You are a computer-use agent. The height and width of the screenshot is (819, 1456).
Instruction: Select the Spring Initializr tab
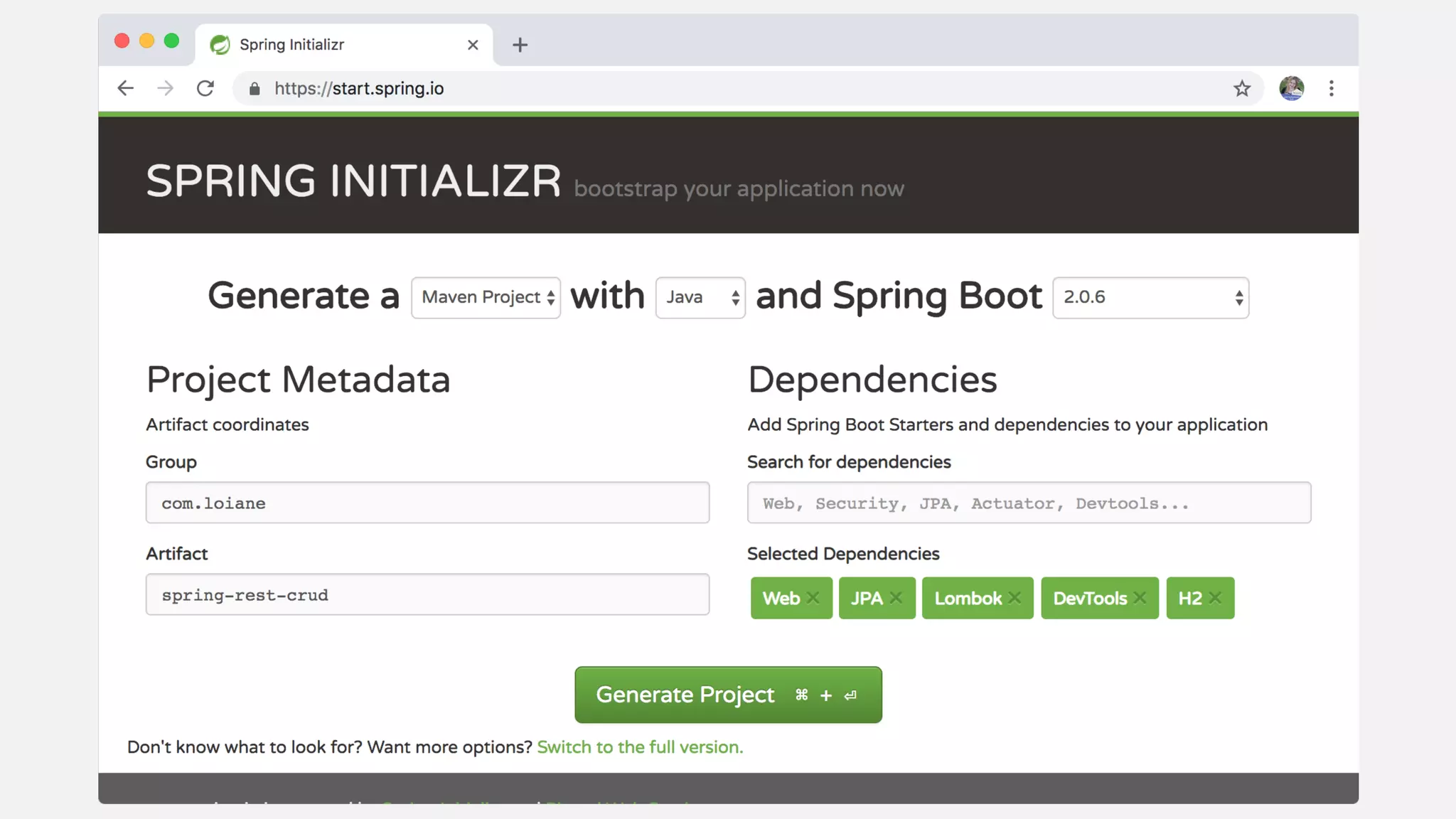pyautogui.click(x=343, y=45)
